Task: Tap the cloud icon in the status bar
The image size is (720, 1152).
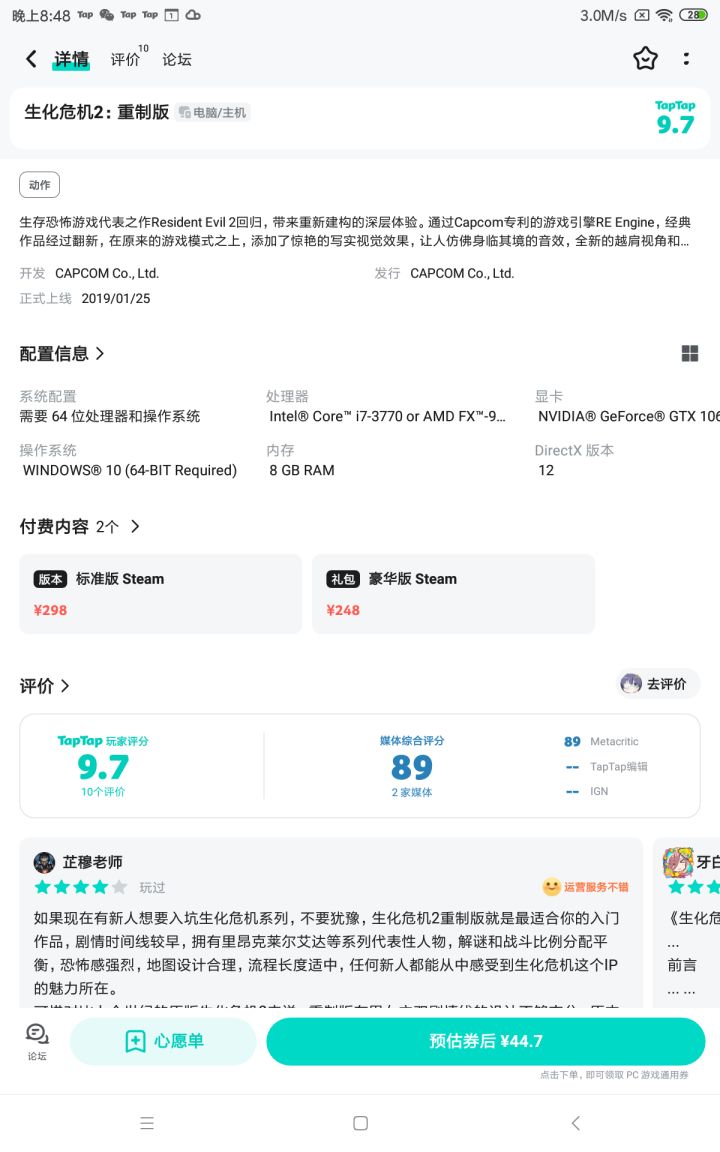Action: tap(193, 15)
